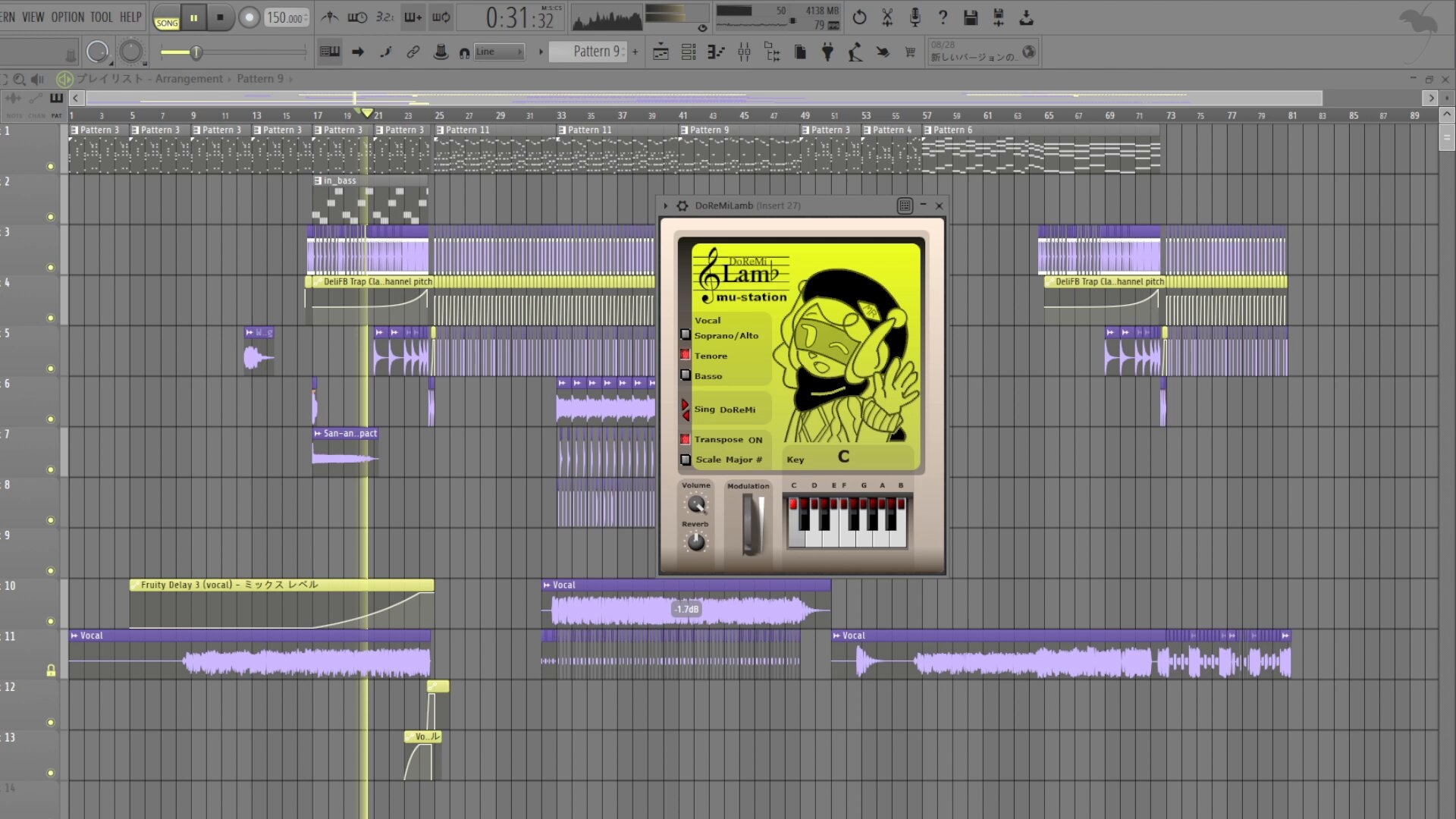Open the Pattern 9 selector dropdown

click(587, 52)
